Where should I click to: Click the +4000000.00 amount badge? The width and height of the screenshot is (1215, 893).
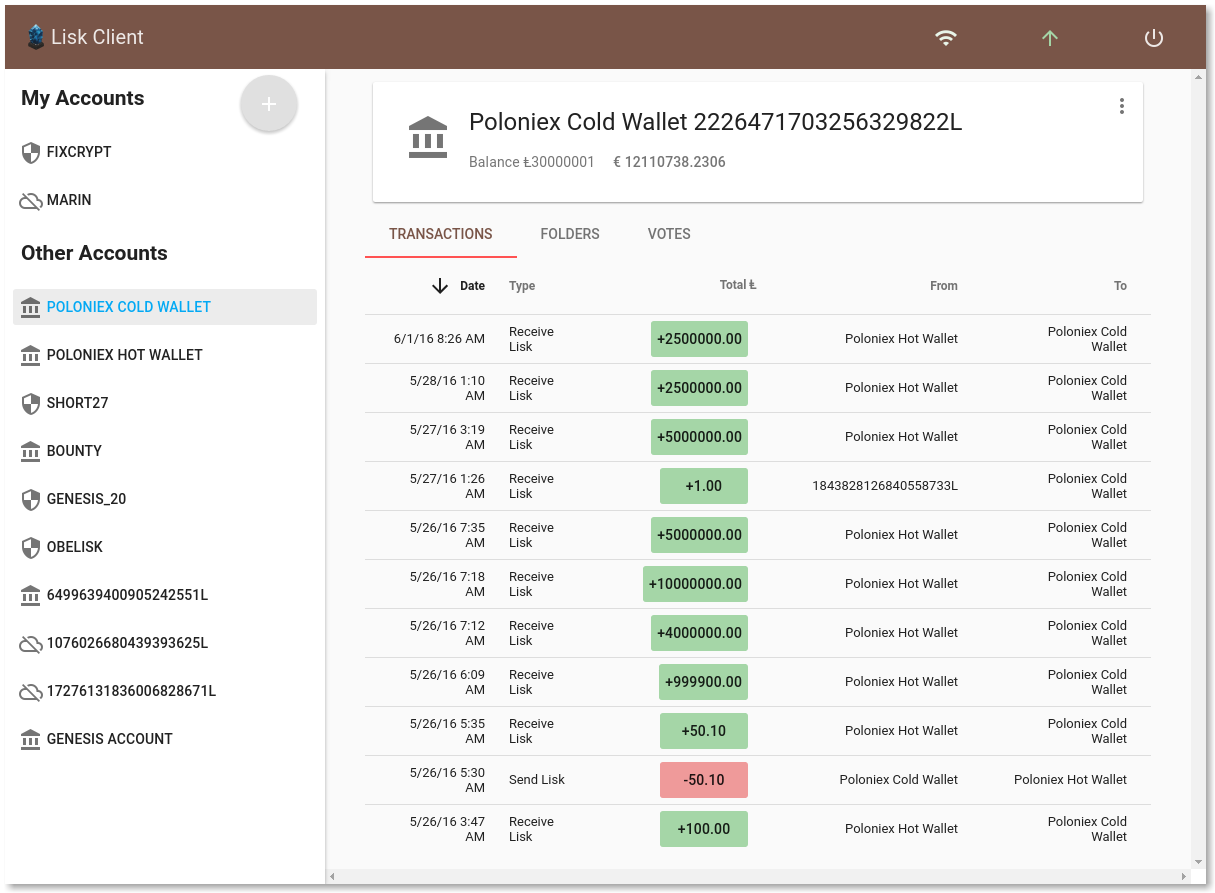point(699,633)
